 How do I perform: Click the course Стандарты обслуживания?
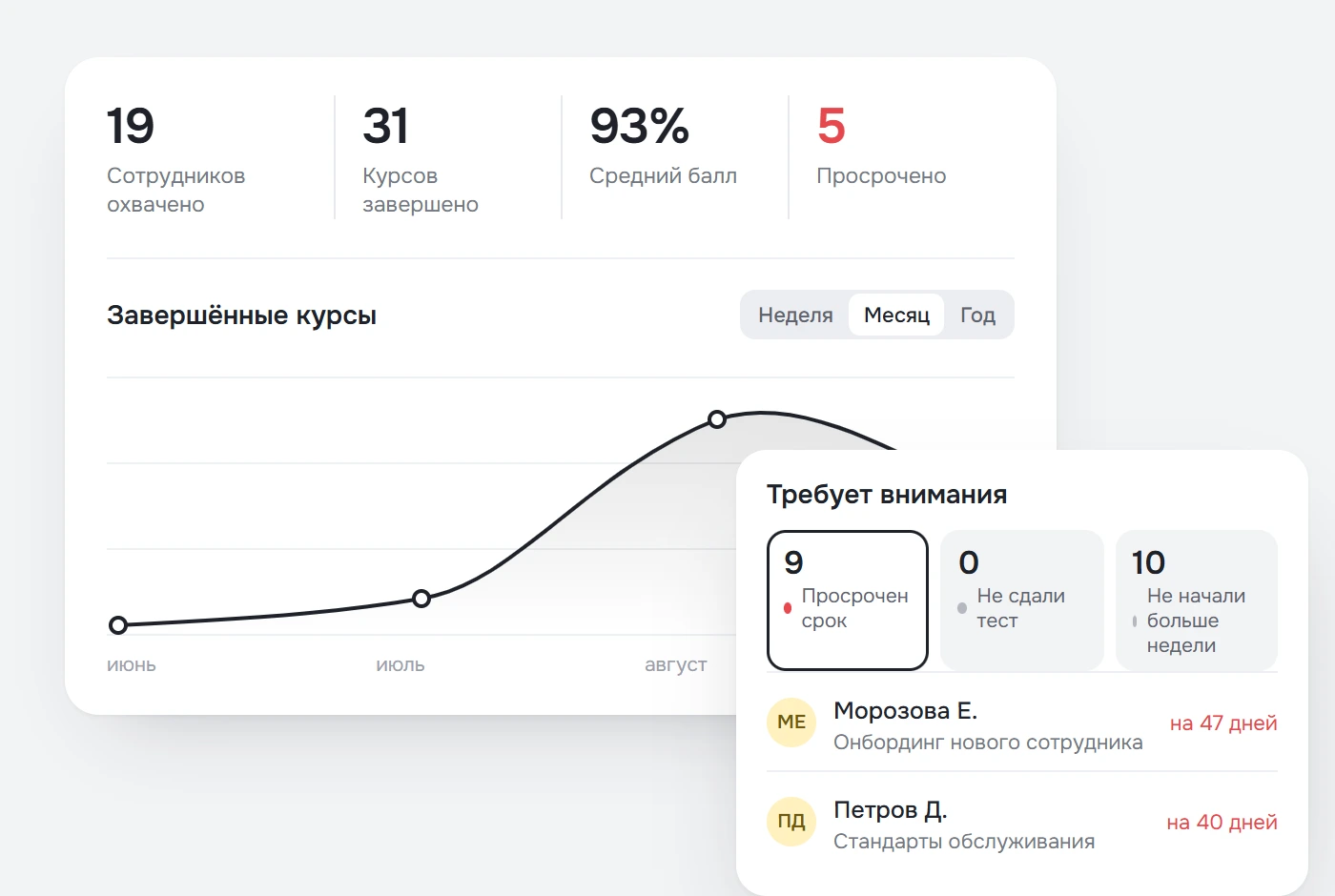click(x=964, y=842)
